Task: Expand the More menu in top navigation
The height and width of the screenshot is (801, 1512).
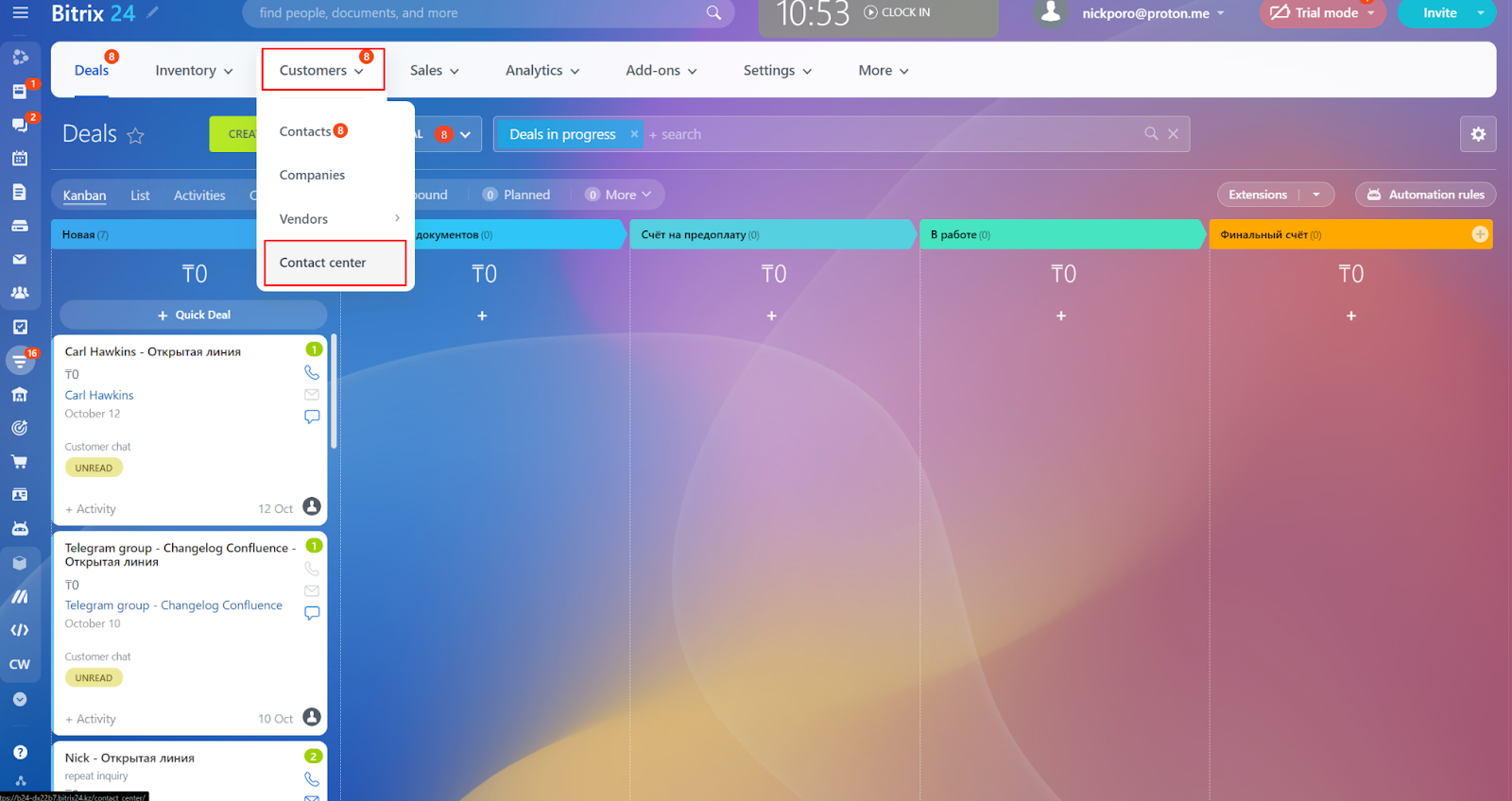Action: pyautogui.click(x=884, y=71)
